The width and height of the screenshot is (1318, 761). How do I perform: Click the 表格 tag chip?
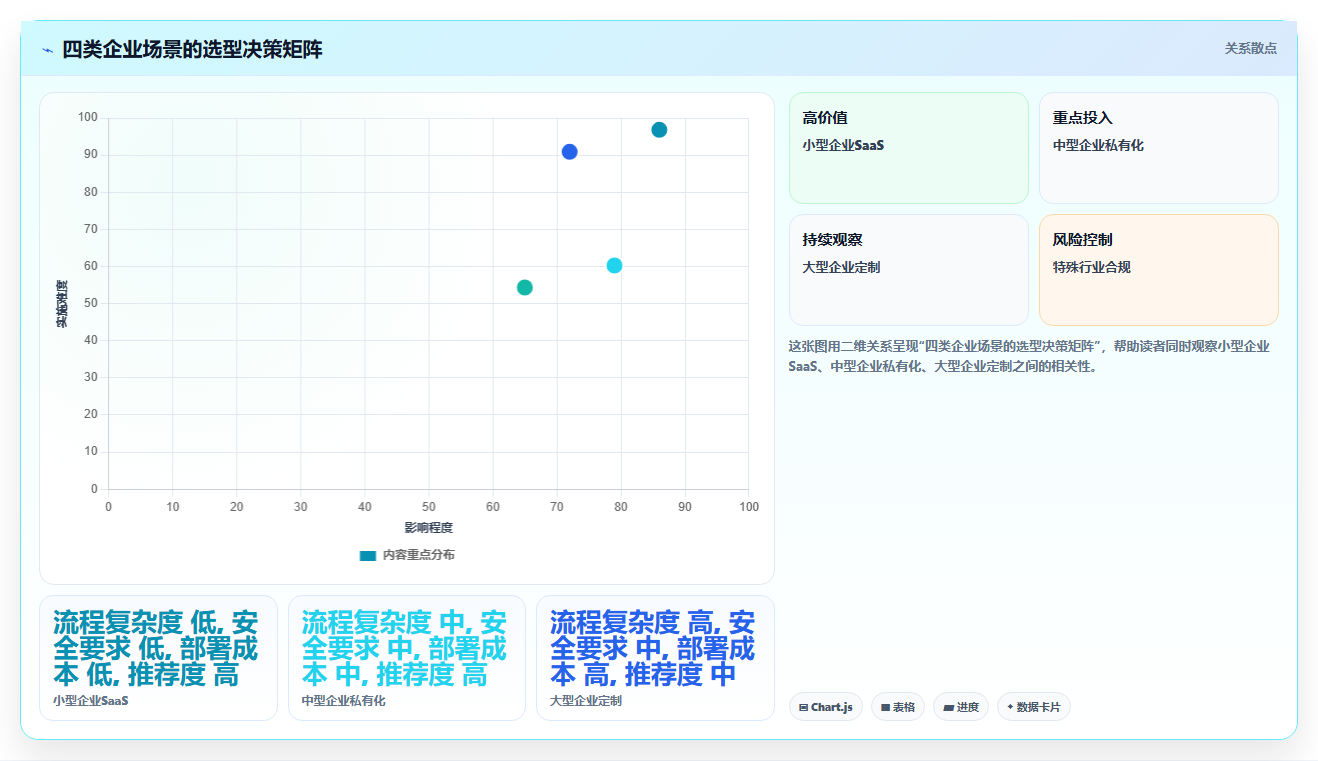898,707
